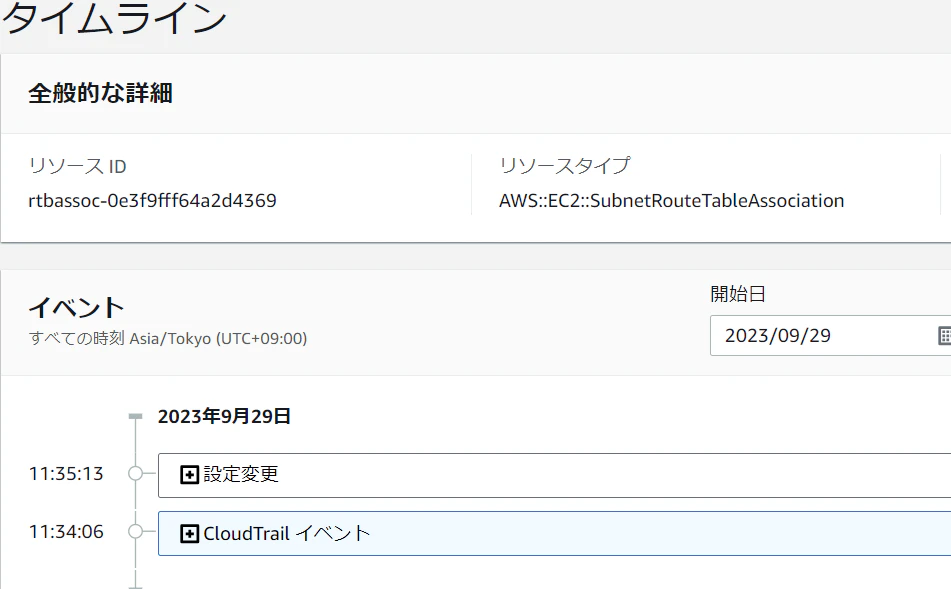Click the イベント section heading
Screen dimensions: 951x589
[x=76, y=308]
